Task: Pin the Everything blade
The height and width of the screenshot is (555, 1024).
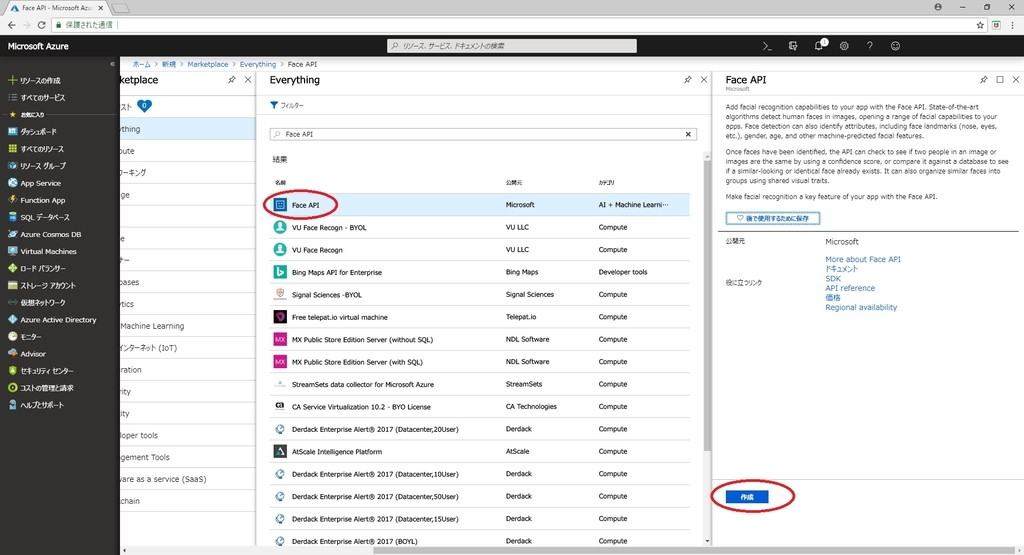Action: [x=688, y=80]
